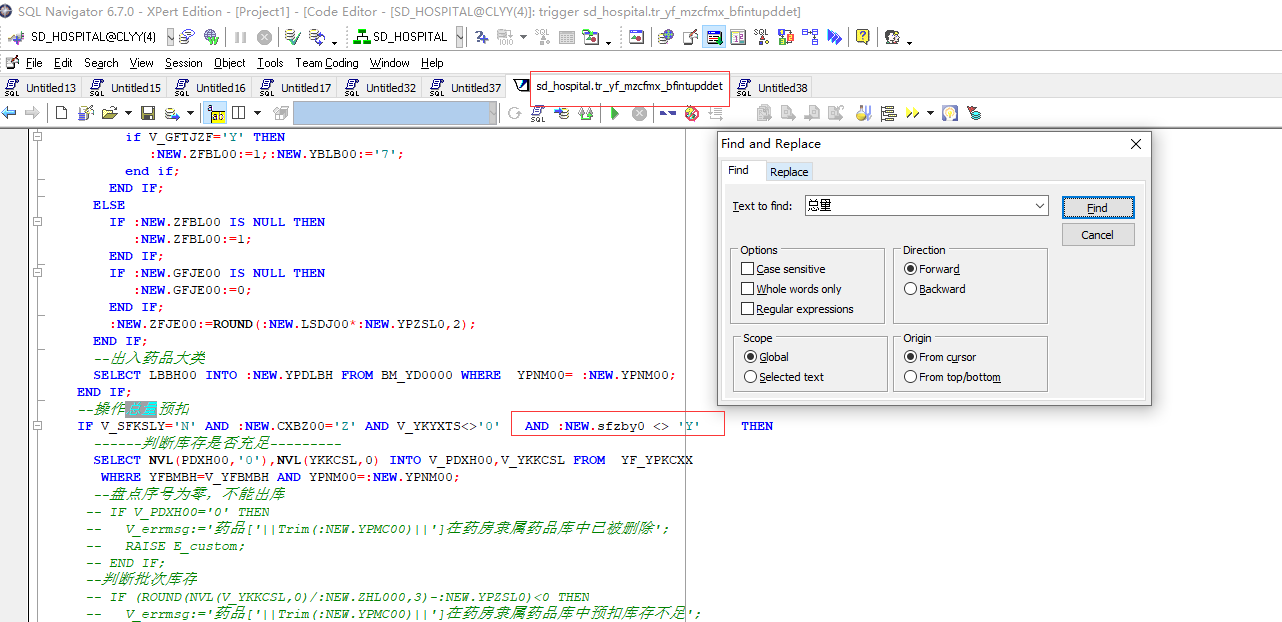Click the blue Back arrow icon
Screen dimensions: 1282x622
coord(10,113)
